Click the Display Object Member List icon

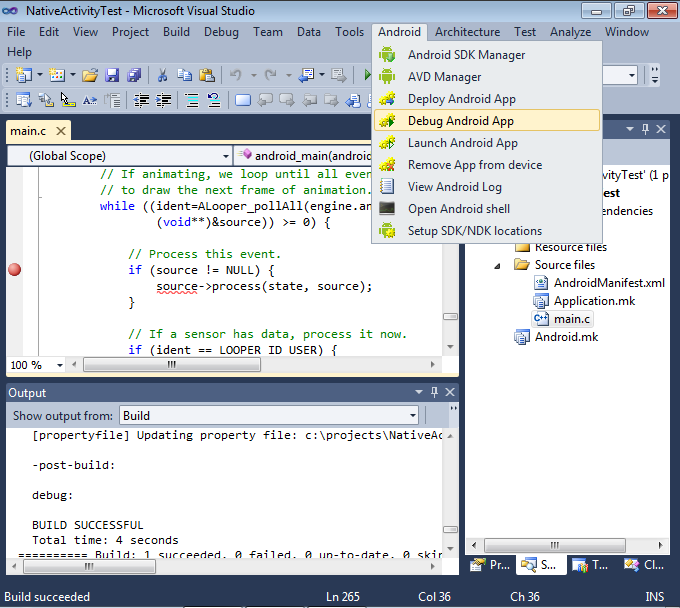pyautogui.click(x=23, y=100)
